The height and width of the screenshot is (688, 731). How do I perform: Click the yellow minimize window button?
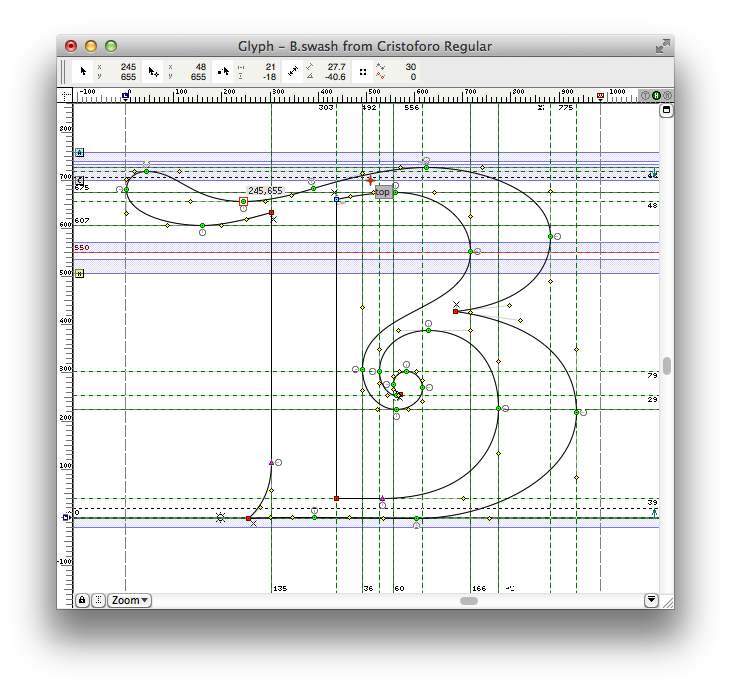91,46
